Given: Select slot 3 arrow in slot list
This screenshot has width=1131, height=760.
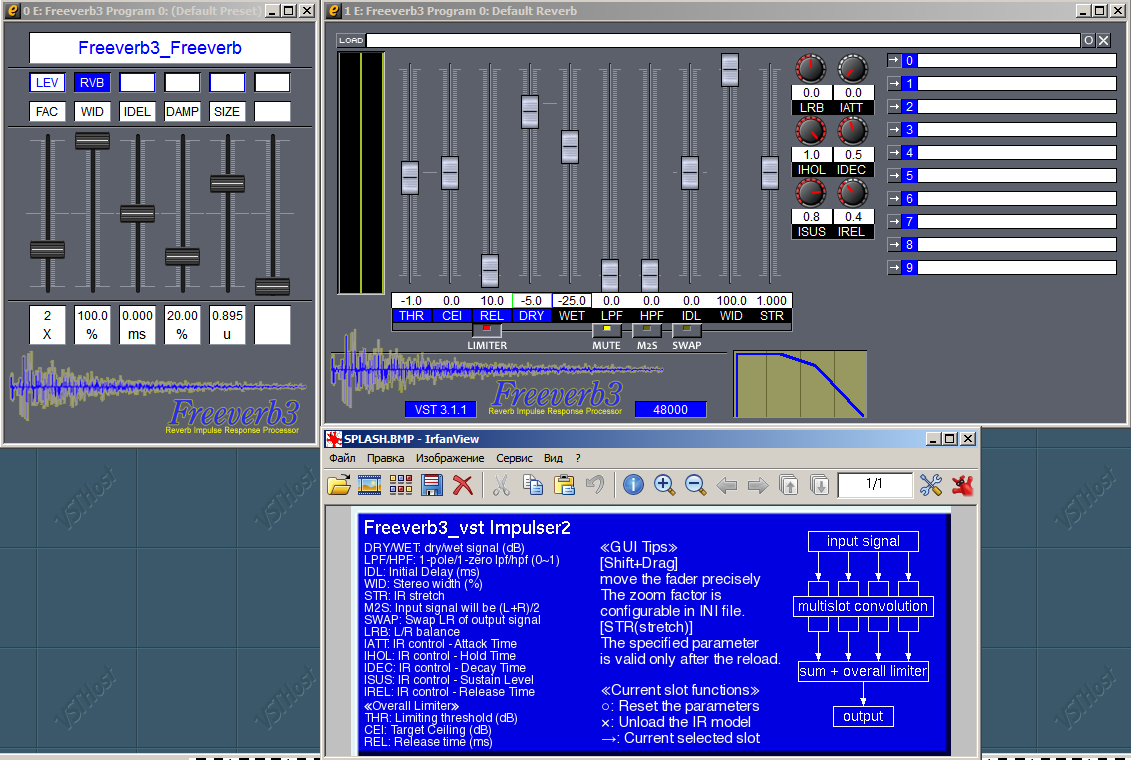Looking at the screenshot, I should [x=894, y=130].
